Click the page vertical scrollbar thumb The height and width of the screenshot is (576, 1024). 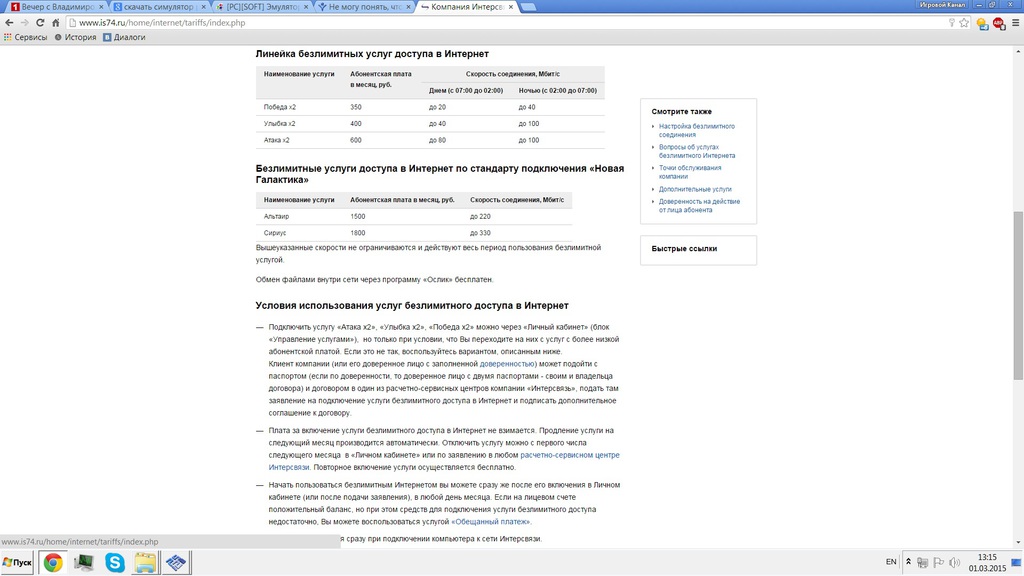[x=1018, y=295]
